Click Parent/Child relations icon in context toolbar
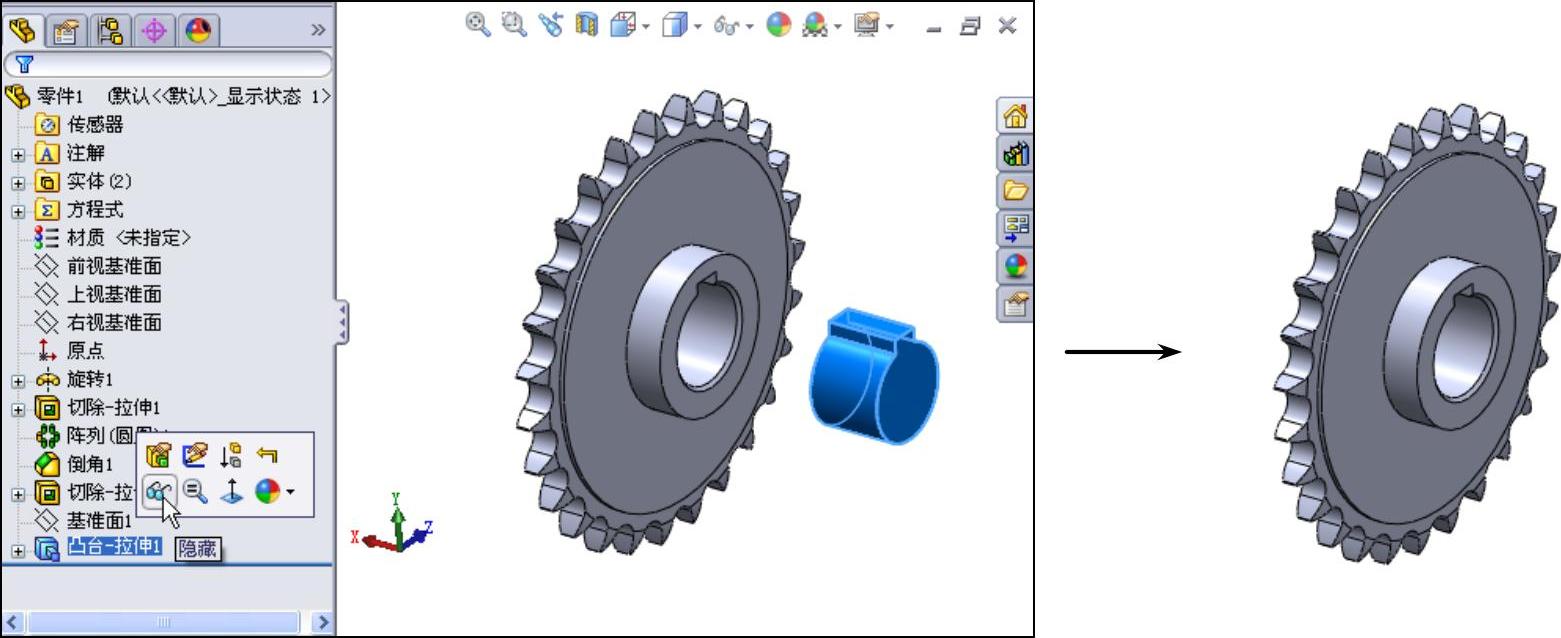 tap(230, 456)
